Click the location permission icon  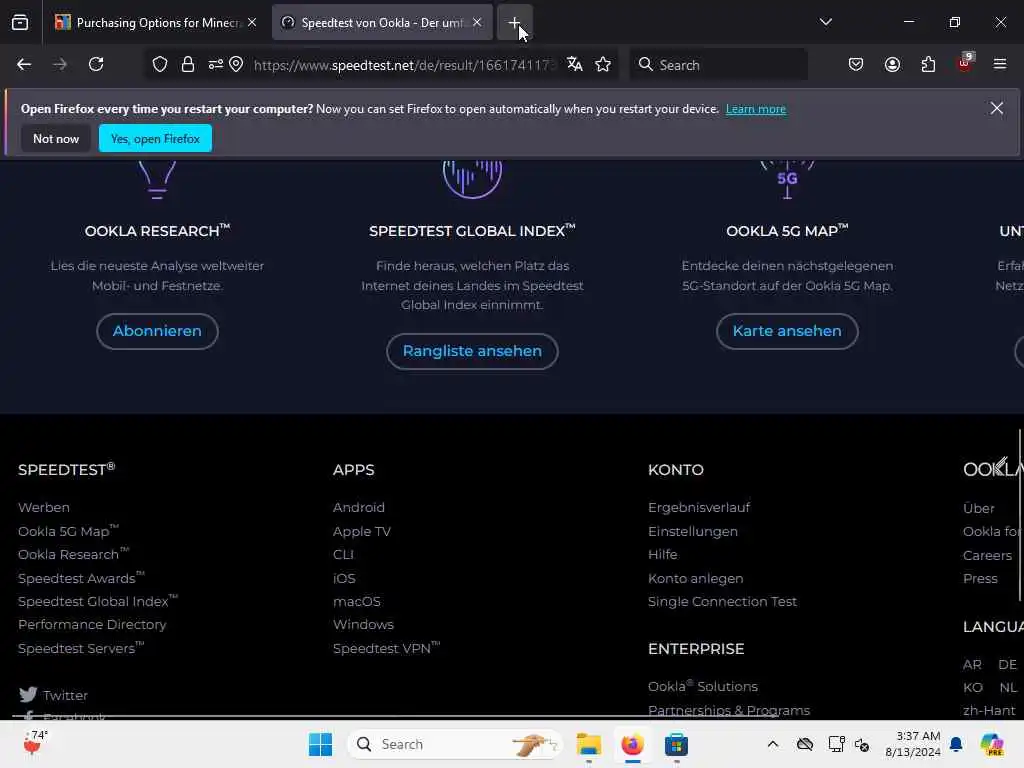[x=236, y=64]
